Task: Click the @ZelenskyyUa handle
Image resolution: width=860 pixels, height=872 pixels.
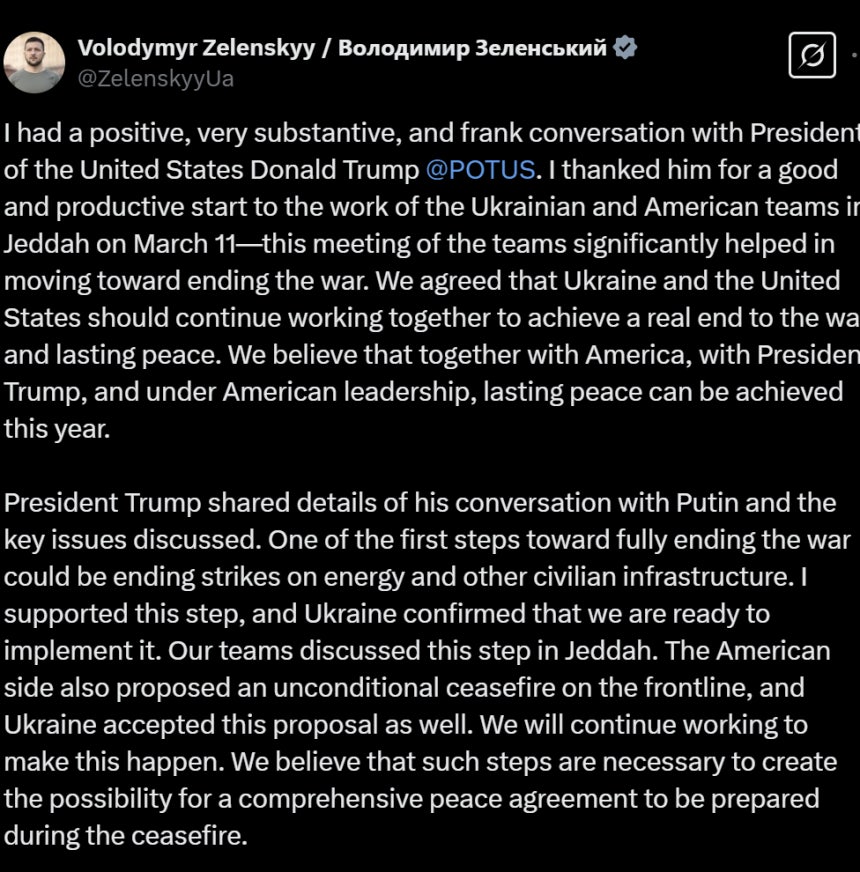Action: point(156,79)
